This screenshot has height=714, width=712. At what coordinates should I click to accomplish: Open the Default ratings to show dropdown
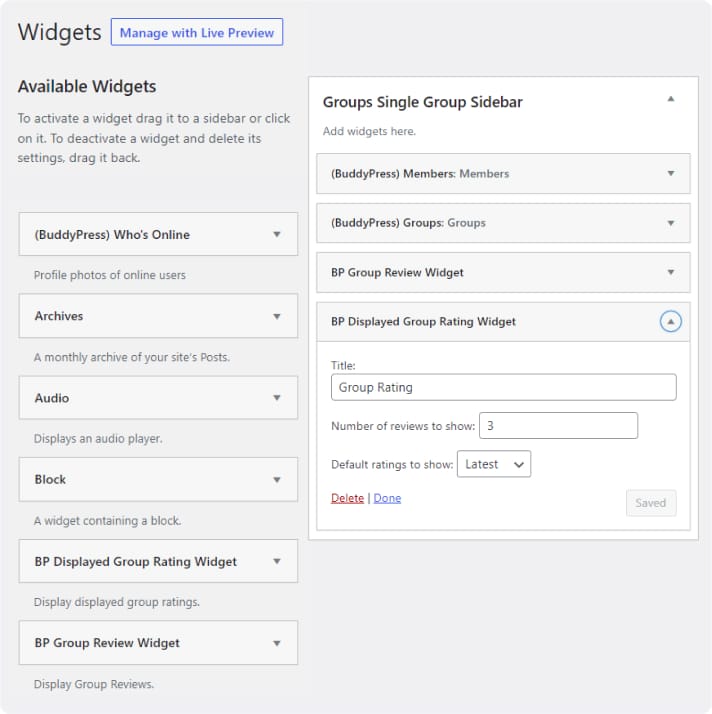pyautogui.click(x=494, y=464)
